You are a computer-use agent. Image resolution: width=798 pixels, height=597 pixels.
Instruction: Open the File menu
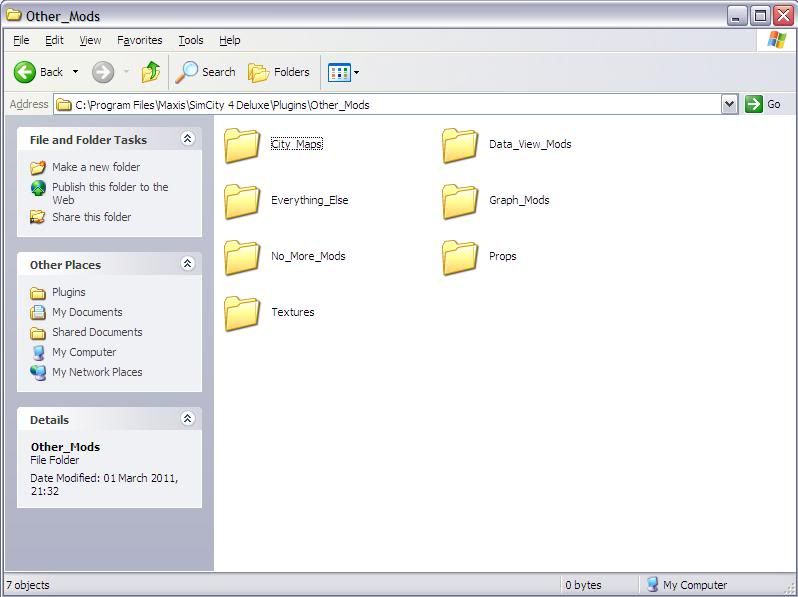click(x=21, y=40)
